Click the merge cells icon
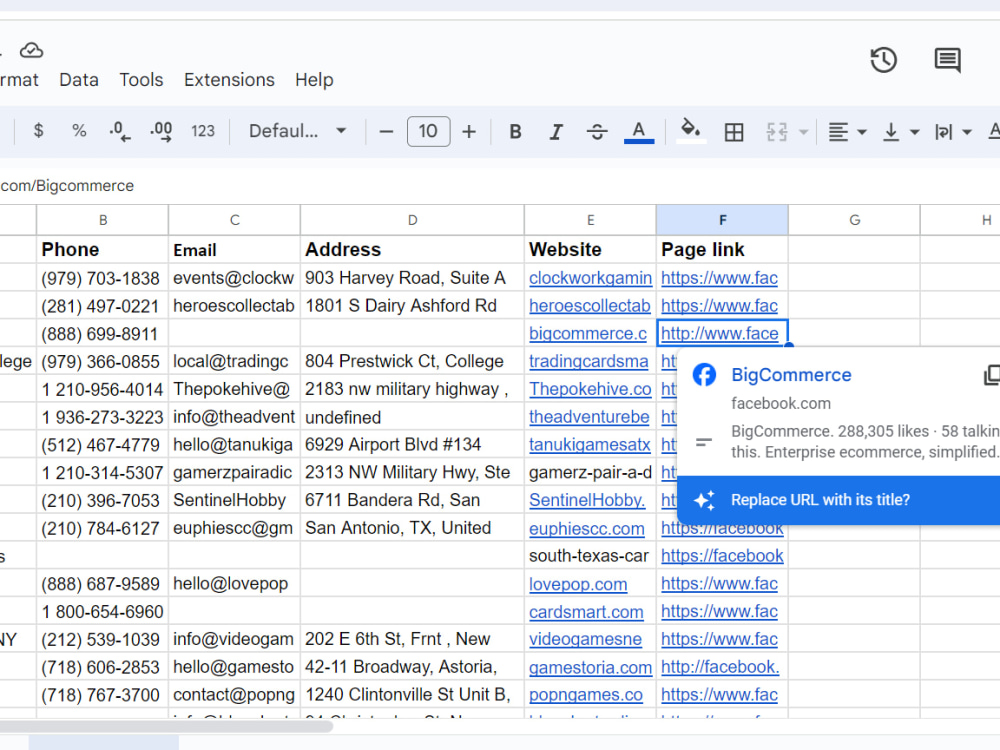This screenshot has width=1000, height=750. click(x=777, y=132)
